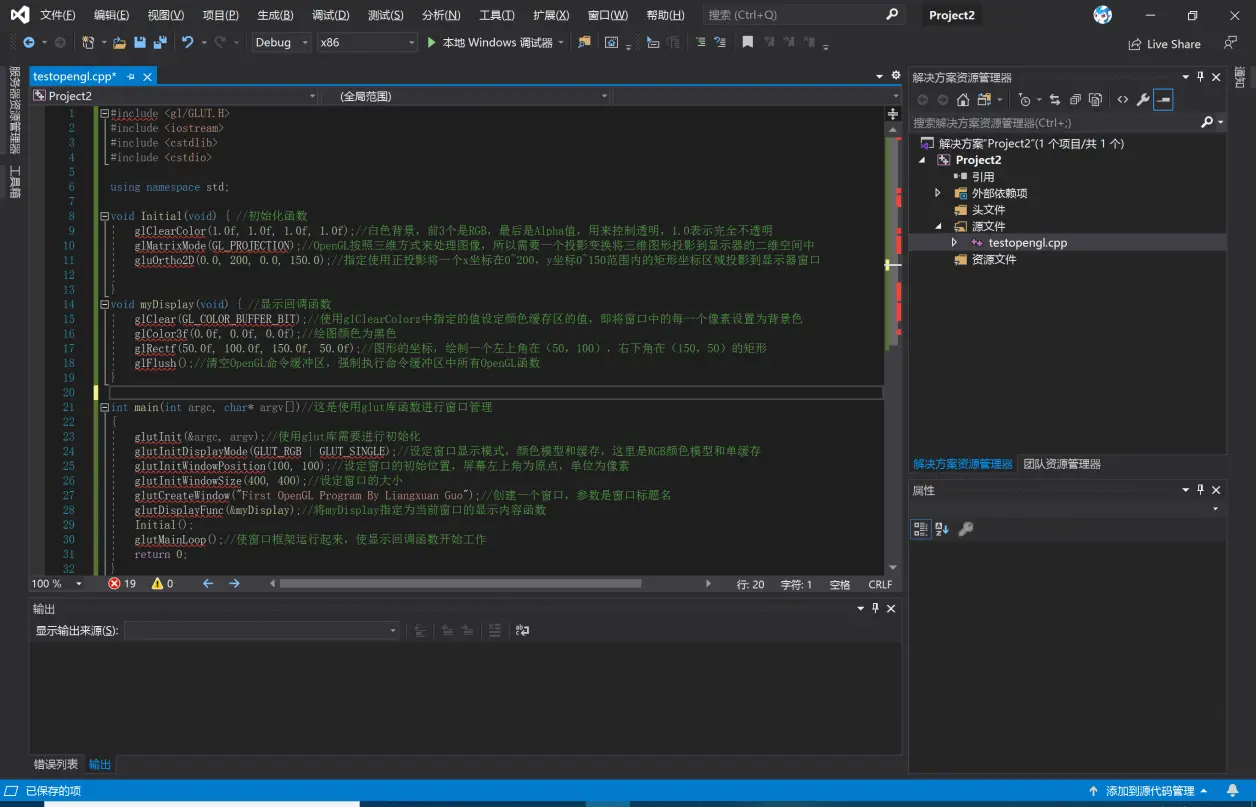Click the Live Share button

pos(1165,44)
